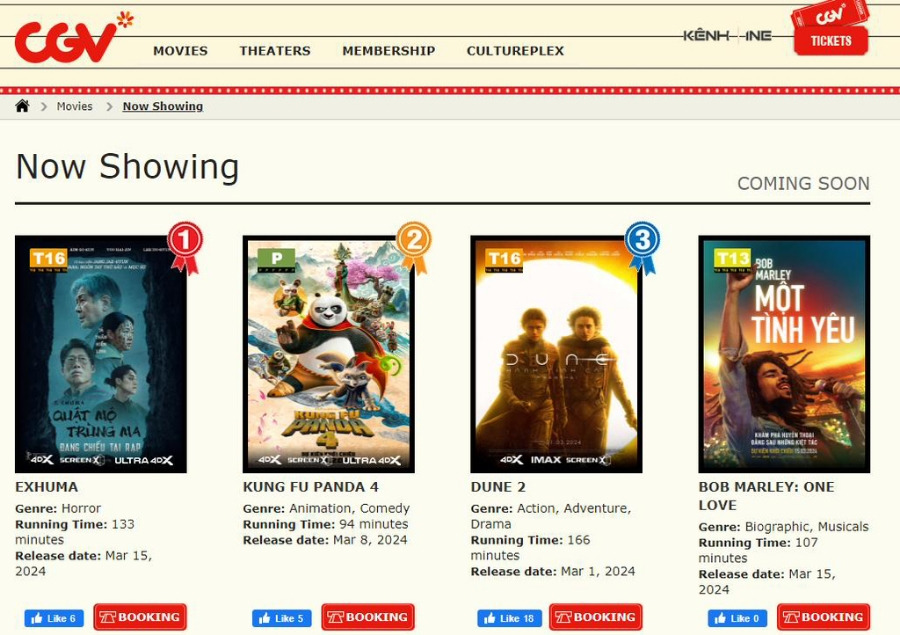Book tickets for Exhuma
Screen dimensions: 900x635
140,617
